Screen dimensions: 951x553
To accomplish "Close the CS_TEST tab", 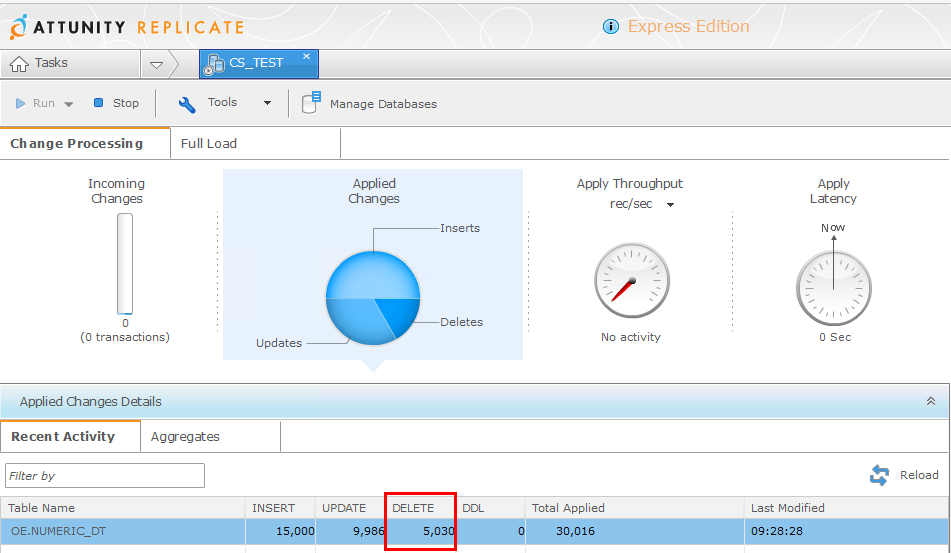I will (x=306, y=56).
